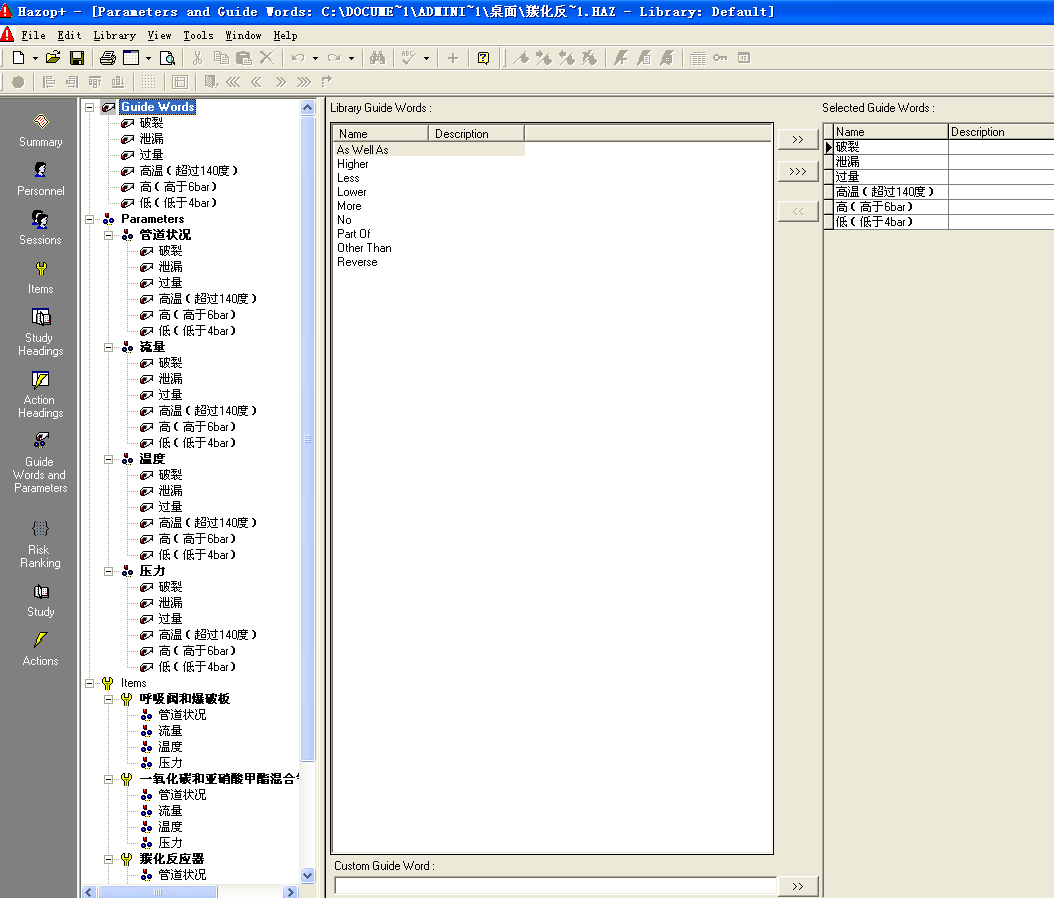Image resolution: width=1054 pixels, height=898 pixels.
Task: Select 泄漏 row in Selected Guide Words
Action: tap(939, 162)
